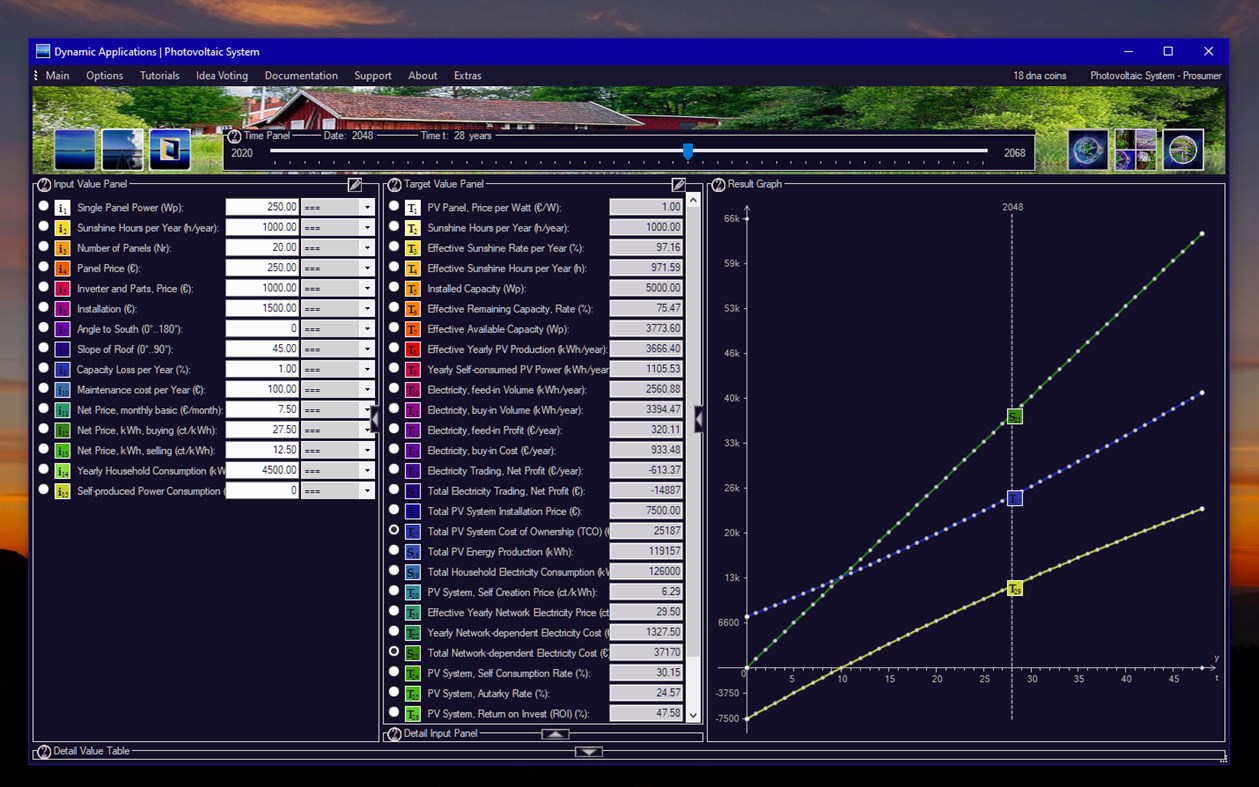Open dropdown for Number of Panels row
1259x787 pixels.
[x=367, y=248]
